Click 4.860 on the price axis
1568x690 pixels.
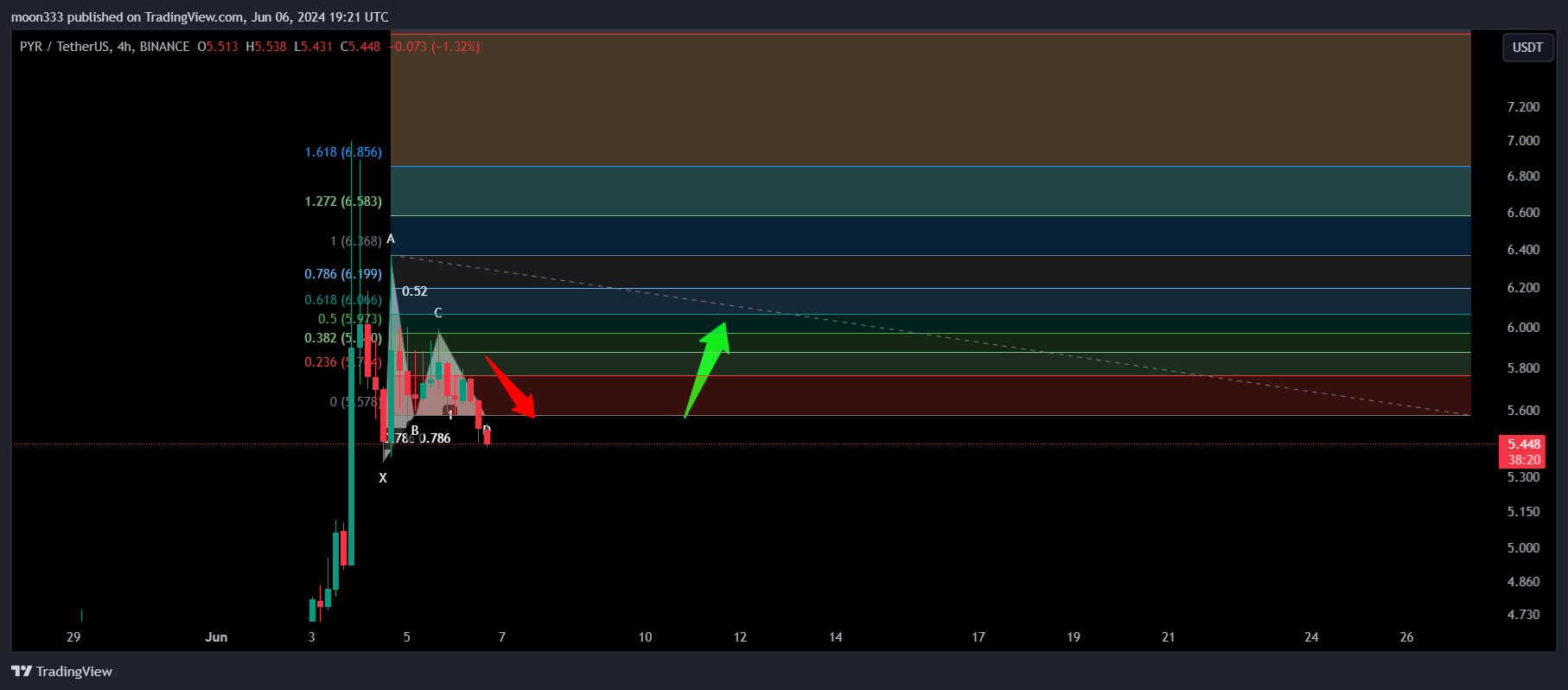tap(1523, 582)
